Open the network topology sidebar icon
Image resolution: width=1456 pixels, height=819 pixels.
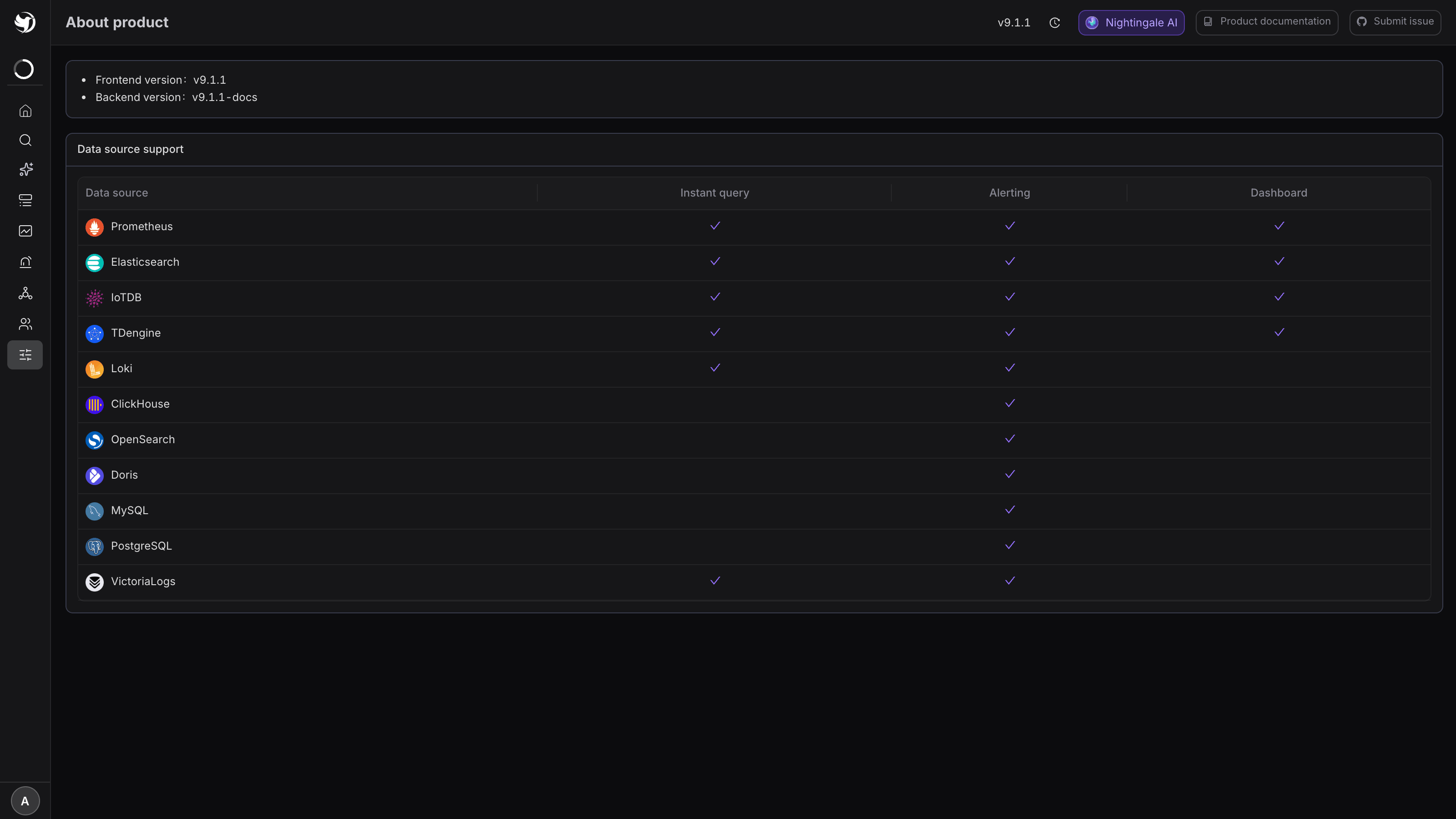coord(25,293)
